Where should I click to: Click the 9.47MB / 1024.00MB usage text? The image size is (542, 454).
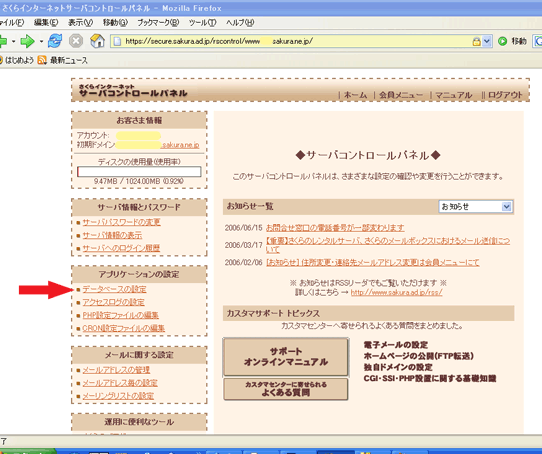coord(139,181)
